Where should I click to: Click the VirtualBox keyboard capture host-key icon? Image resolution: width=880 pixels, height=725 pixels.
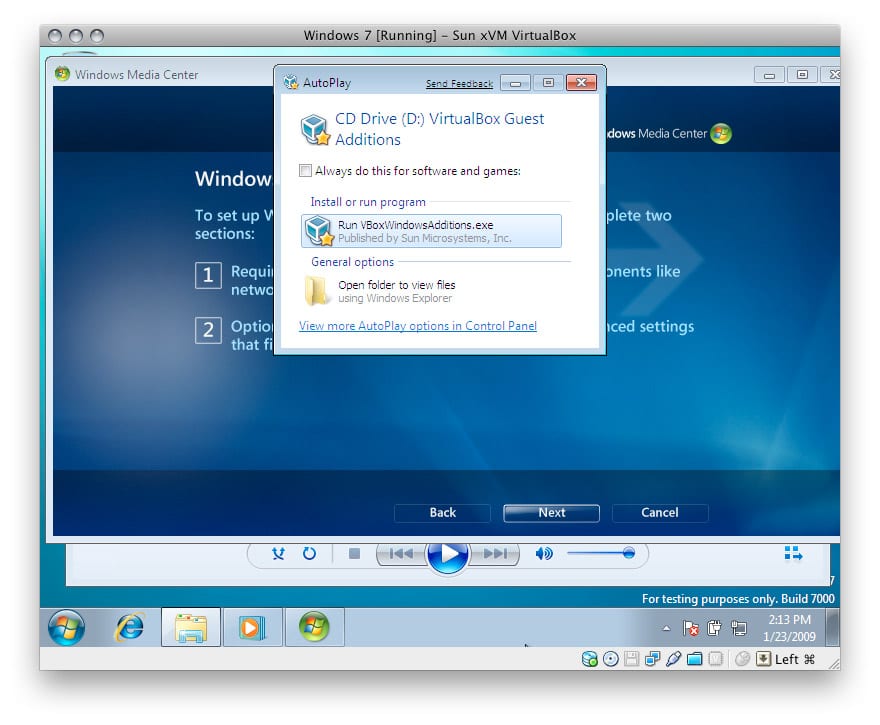click(x=763, y=659)
